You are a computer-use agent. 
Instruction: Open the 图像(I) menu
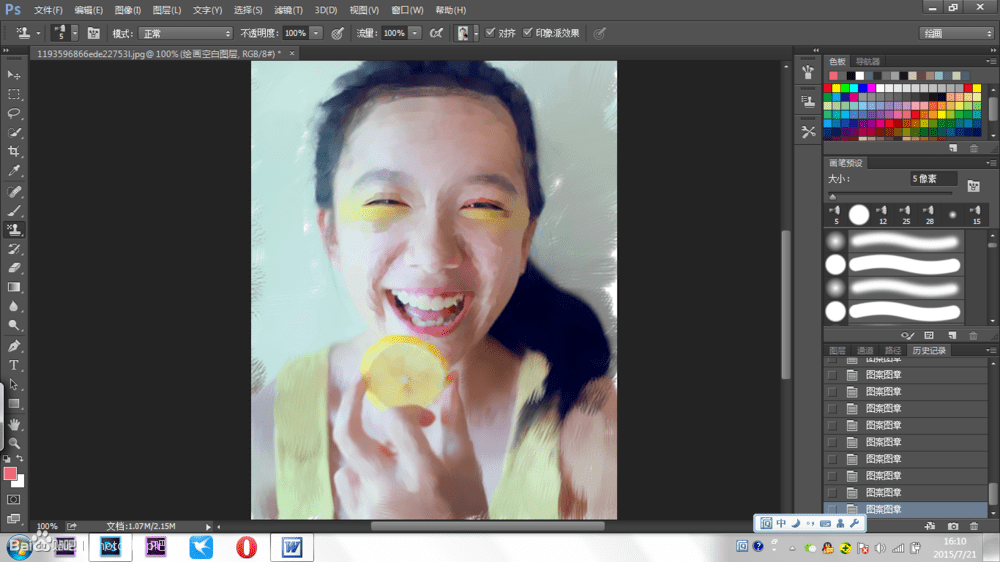(x=128, y=10)
